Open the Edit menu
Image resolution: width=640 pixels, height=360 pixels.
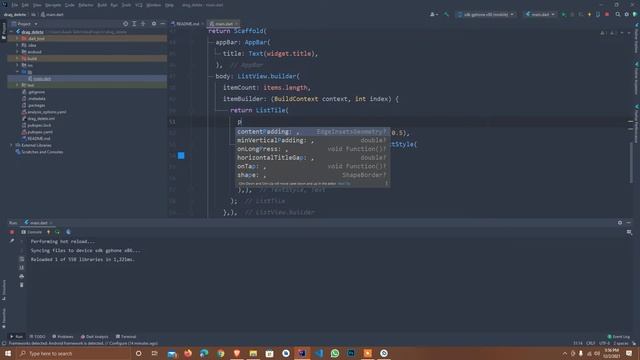25,5
